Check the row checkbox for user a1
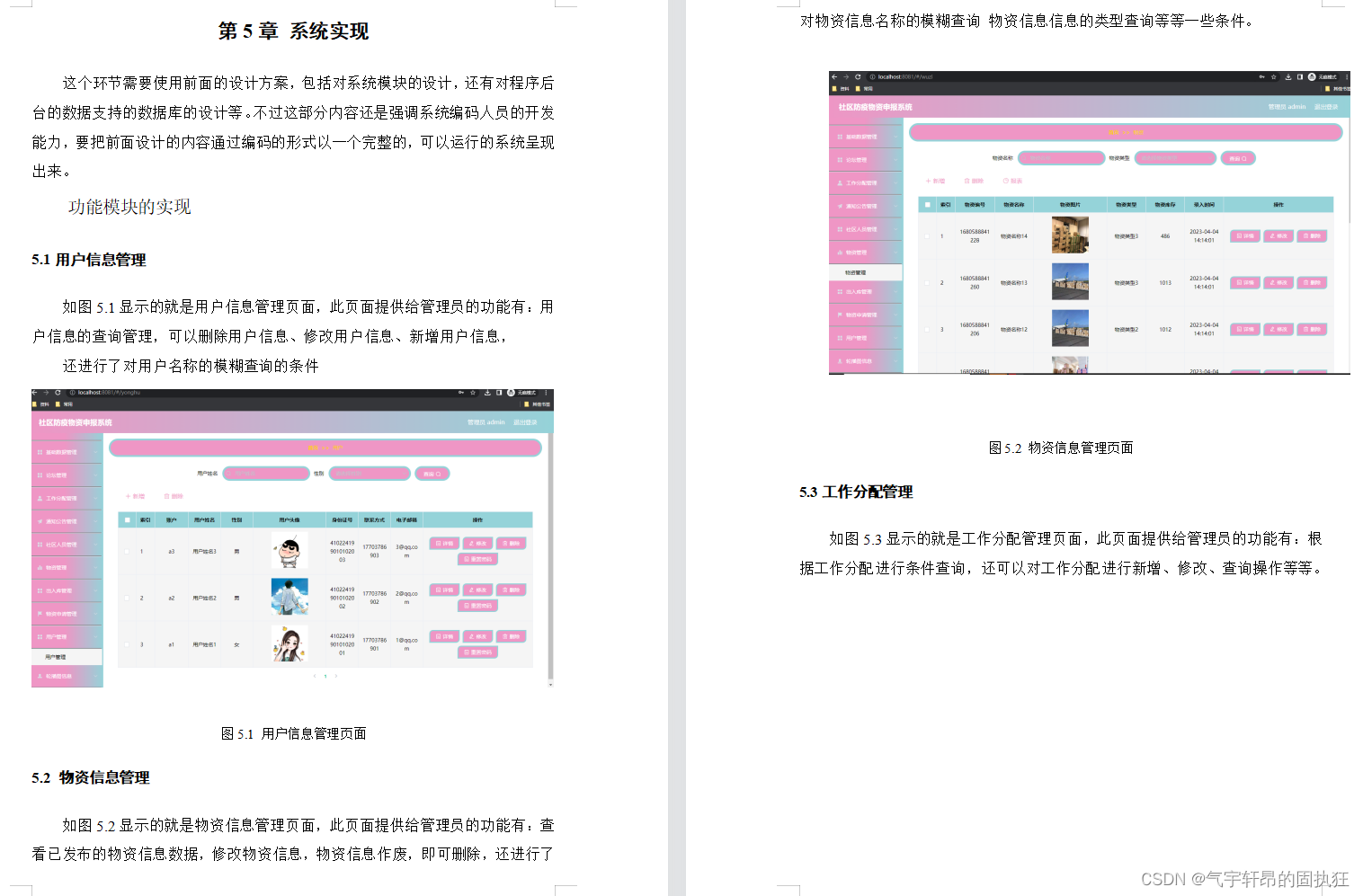The width and height of the screenshot is (1363, 896). pos(127,644)
